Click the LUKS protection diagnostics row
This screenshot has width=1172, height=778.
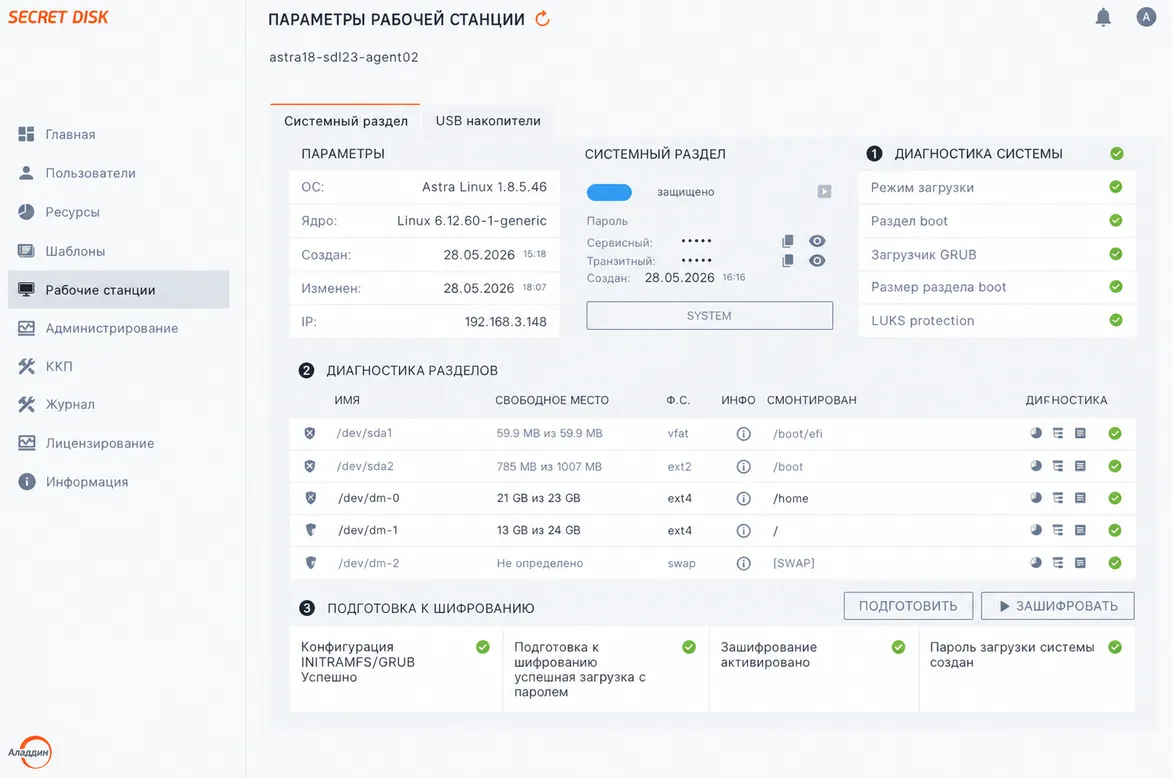997,321
